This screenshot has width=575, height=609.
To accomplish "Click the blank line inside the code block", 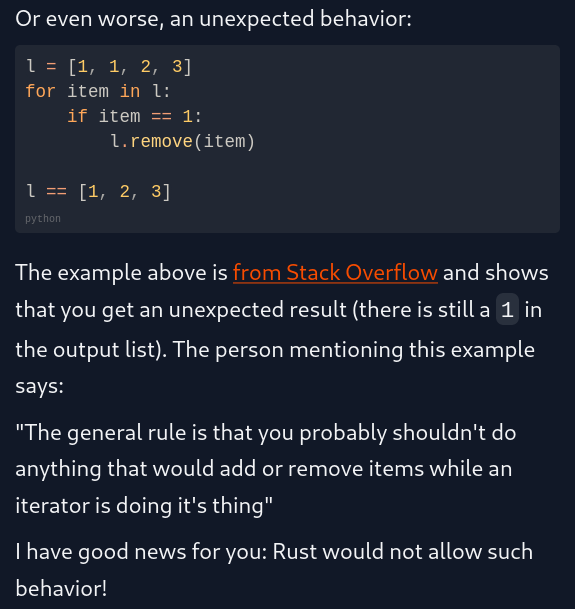I will tap(287, 167).
